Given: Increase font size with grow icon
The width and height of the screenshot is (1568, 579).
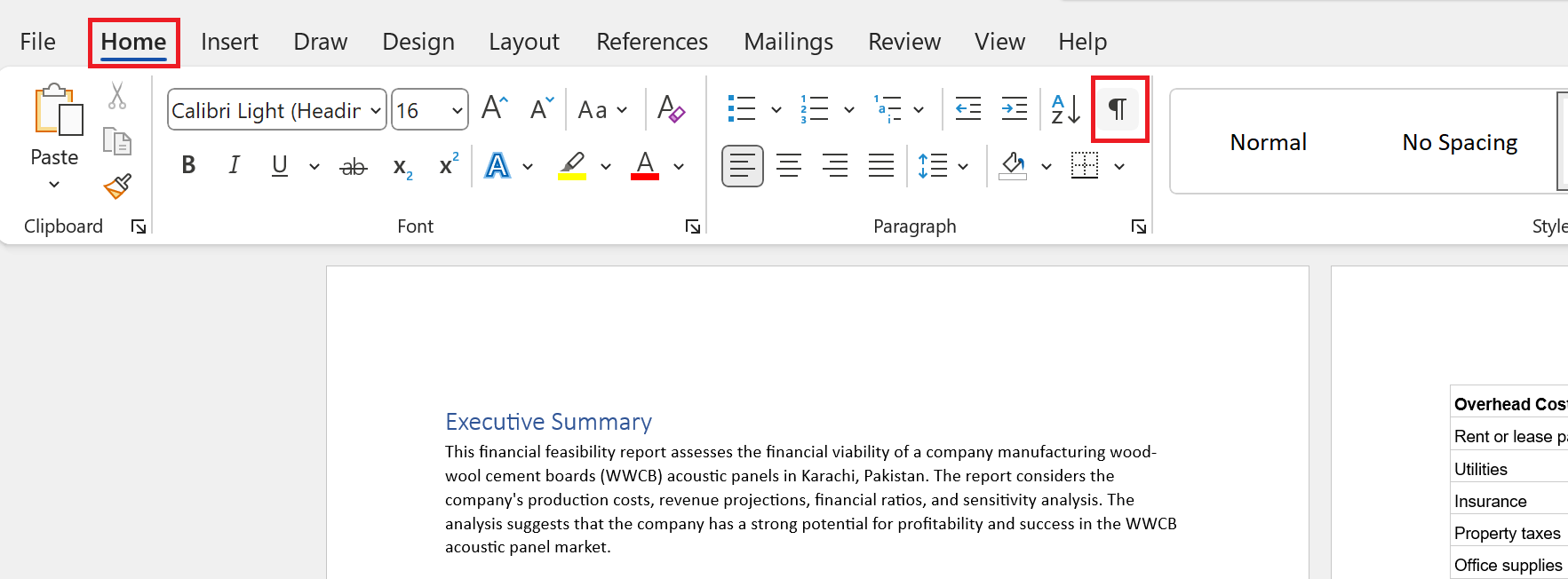Looking at the screenshot, I should (x=495, y=108).
